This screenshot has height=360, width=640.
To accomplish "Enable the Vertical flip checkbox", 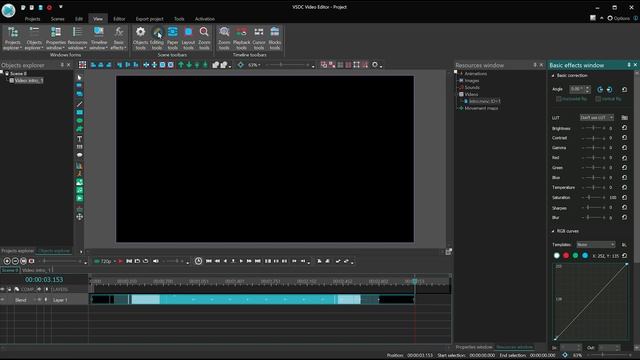I will pos(598,99).
